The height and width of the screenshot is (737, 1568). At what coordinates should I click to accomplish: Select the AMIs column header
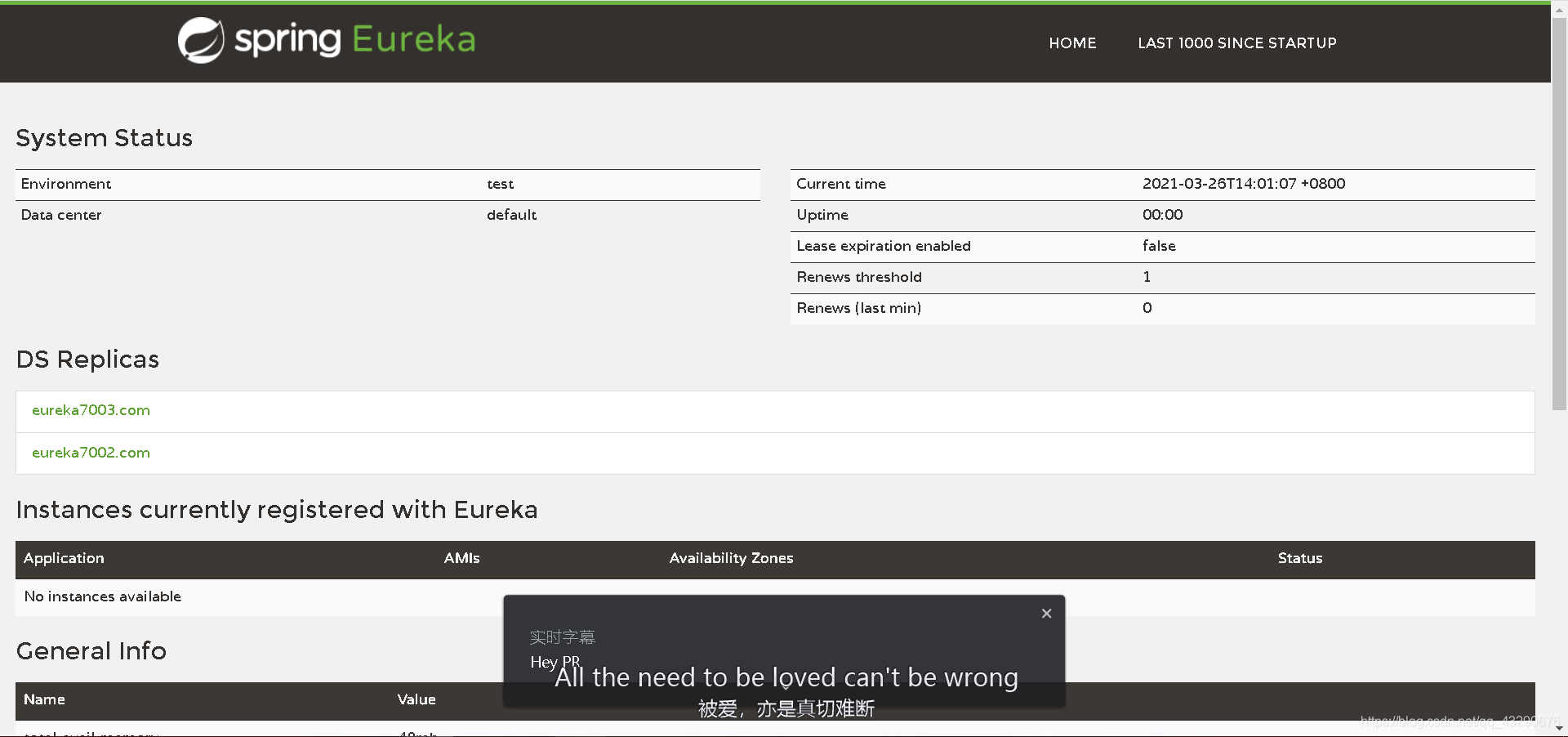pos(461,558)
